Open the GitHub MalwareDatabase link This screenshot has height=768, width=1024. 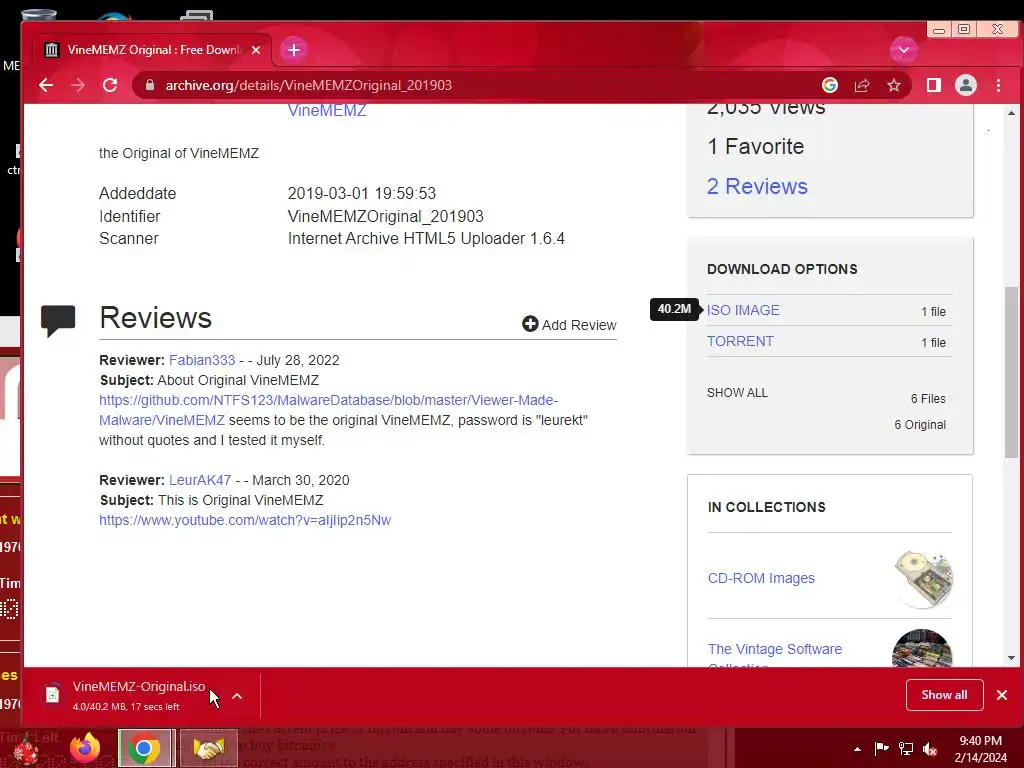(328, 410)
